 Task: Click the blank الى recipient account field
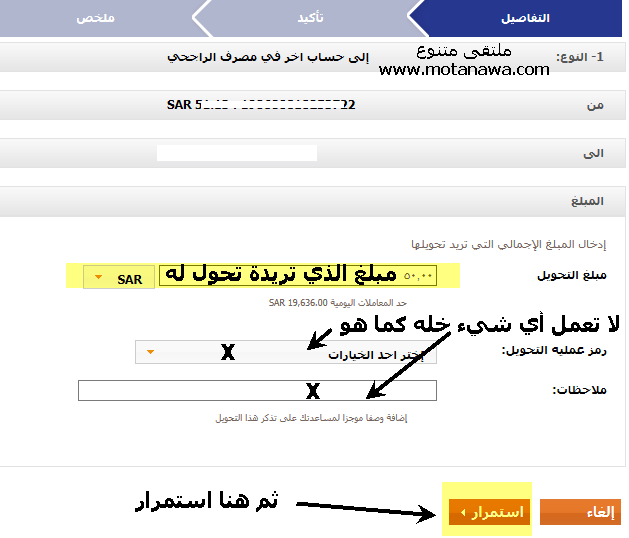click(x=237, y=153)
